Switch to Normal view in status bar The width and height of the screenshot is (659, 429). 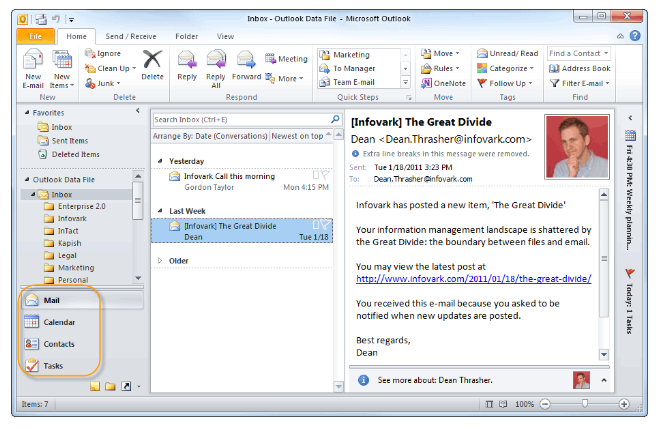(x=489, y=404)
